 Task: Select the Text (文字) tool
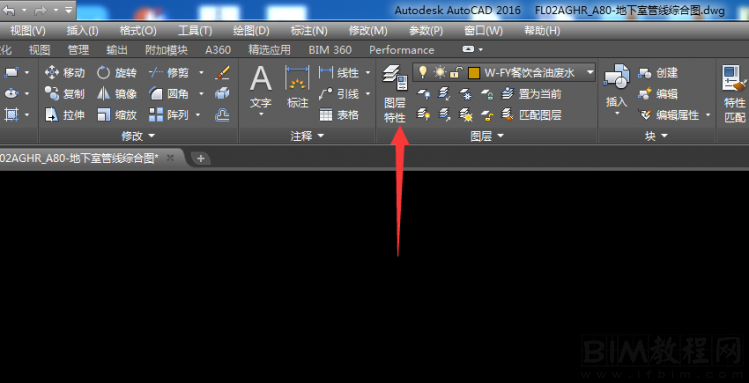click(261, 91)
